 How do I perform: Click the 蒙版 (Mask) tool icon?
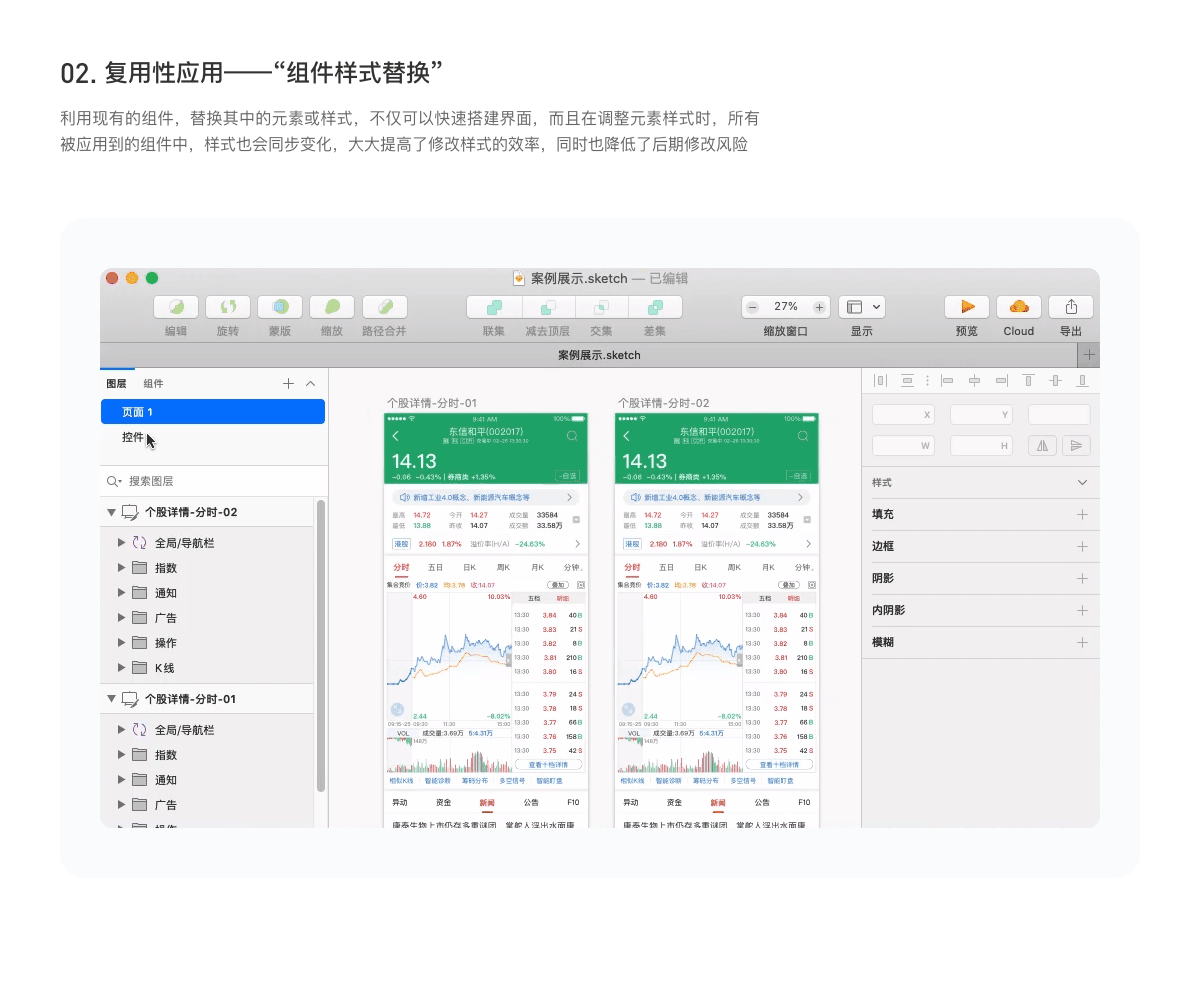[x=279, y=307]
